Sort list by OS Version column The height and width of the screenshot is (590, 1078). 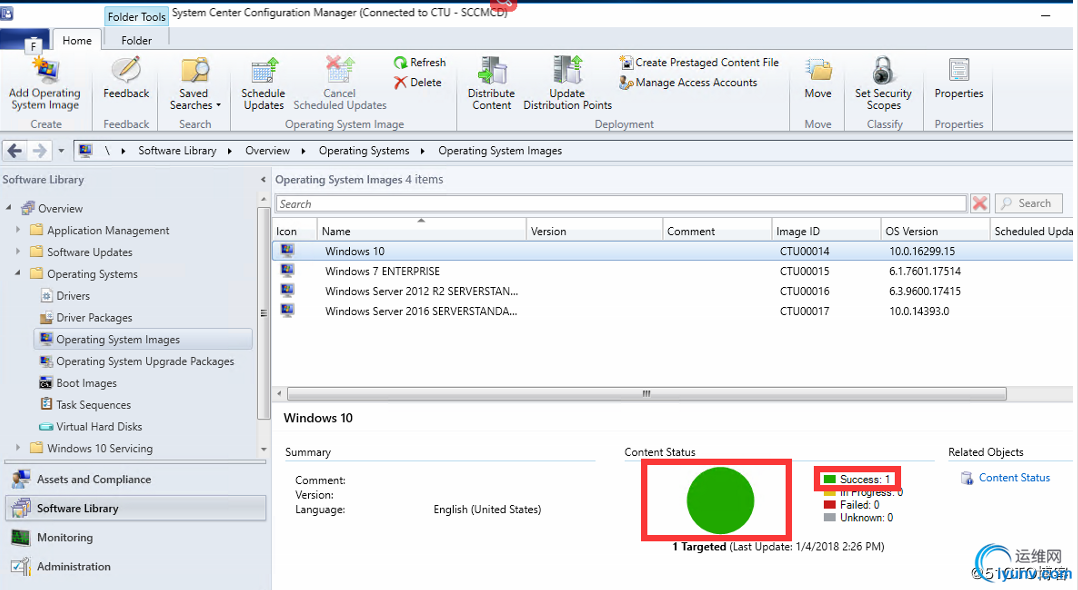pyautogui.click(x=935, y=231)
